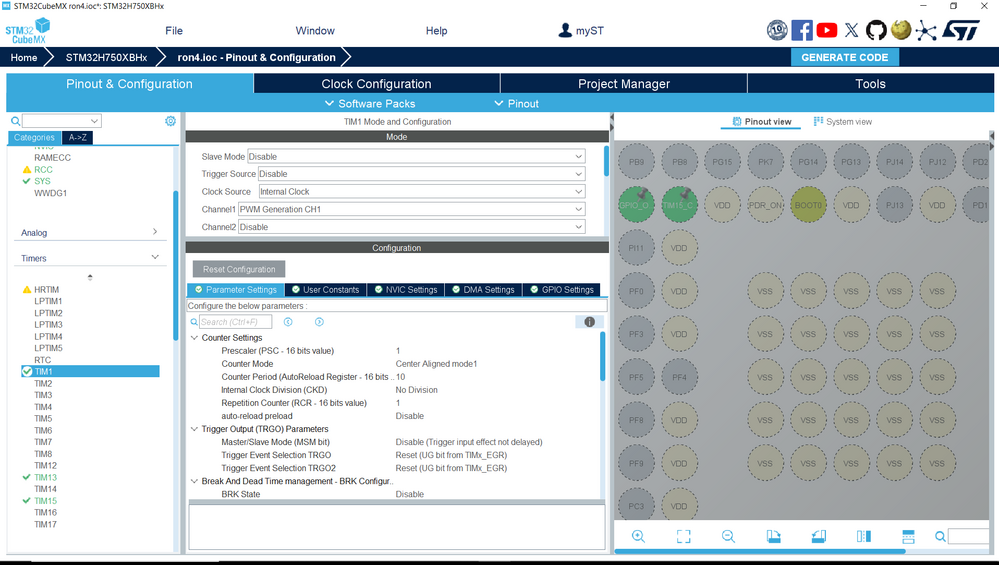Select TIM13 in the Timers list
The width and height of the screenshot is (999, 565).
[x=45, y=477]
